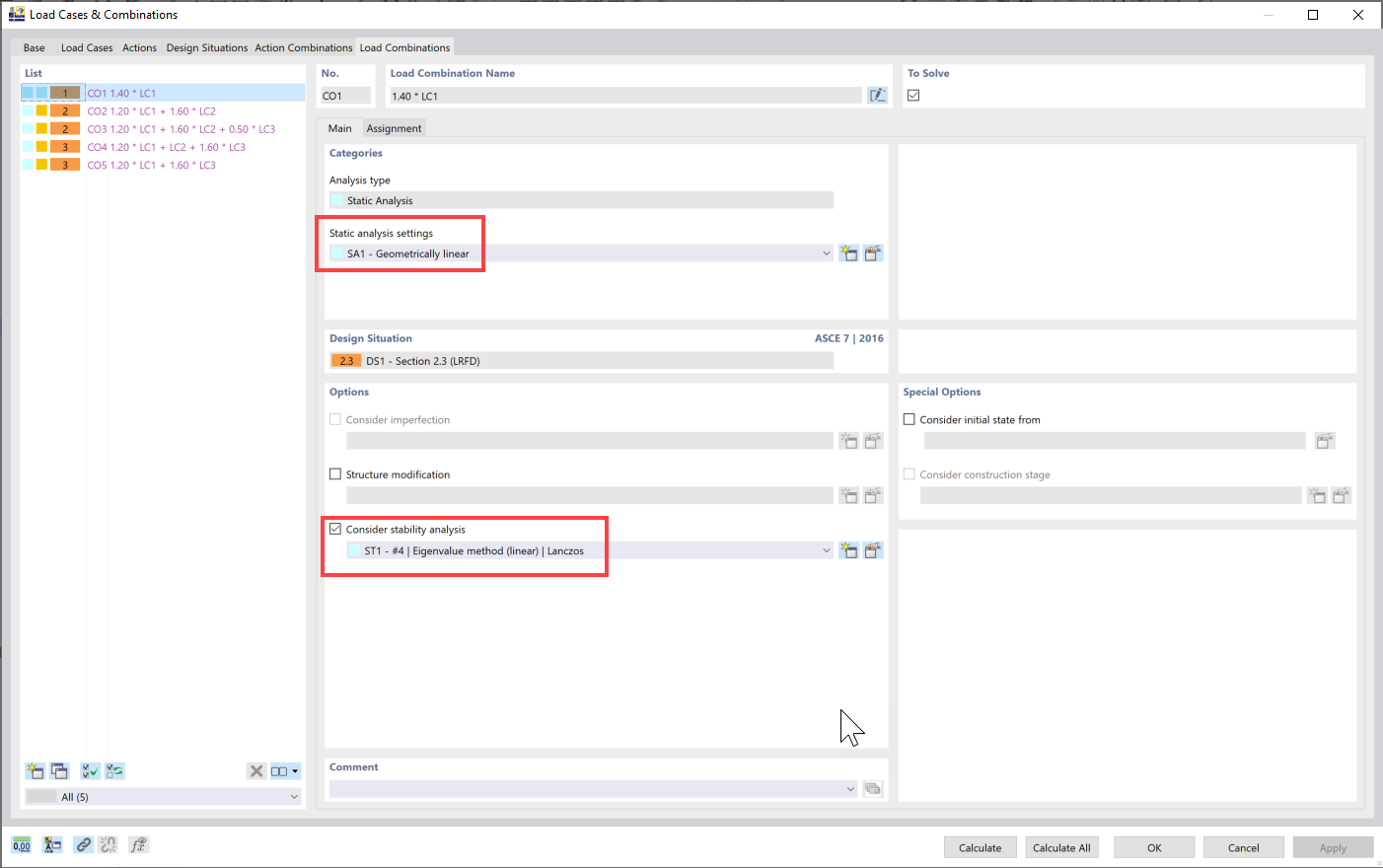Apply the current changes
The image size is (1383, 868).
(x=1333, y=846)
